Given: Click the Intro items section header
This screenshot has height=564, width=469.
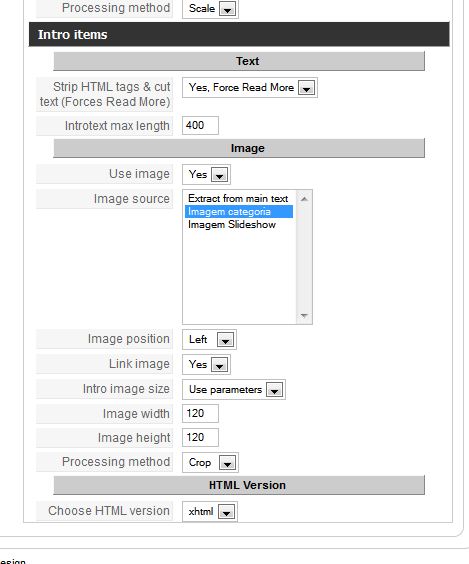Looking at the screenshot, I should 239,35.
